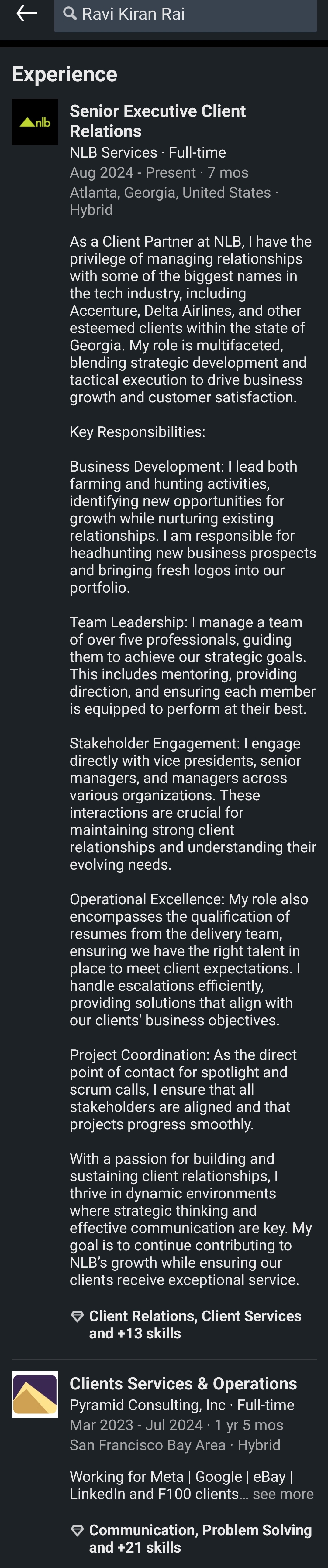Open the NLB company logo
Screen dimensions: 328x1568
tap(35, 122)
